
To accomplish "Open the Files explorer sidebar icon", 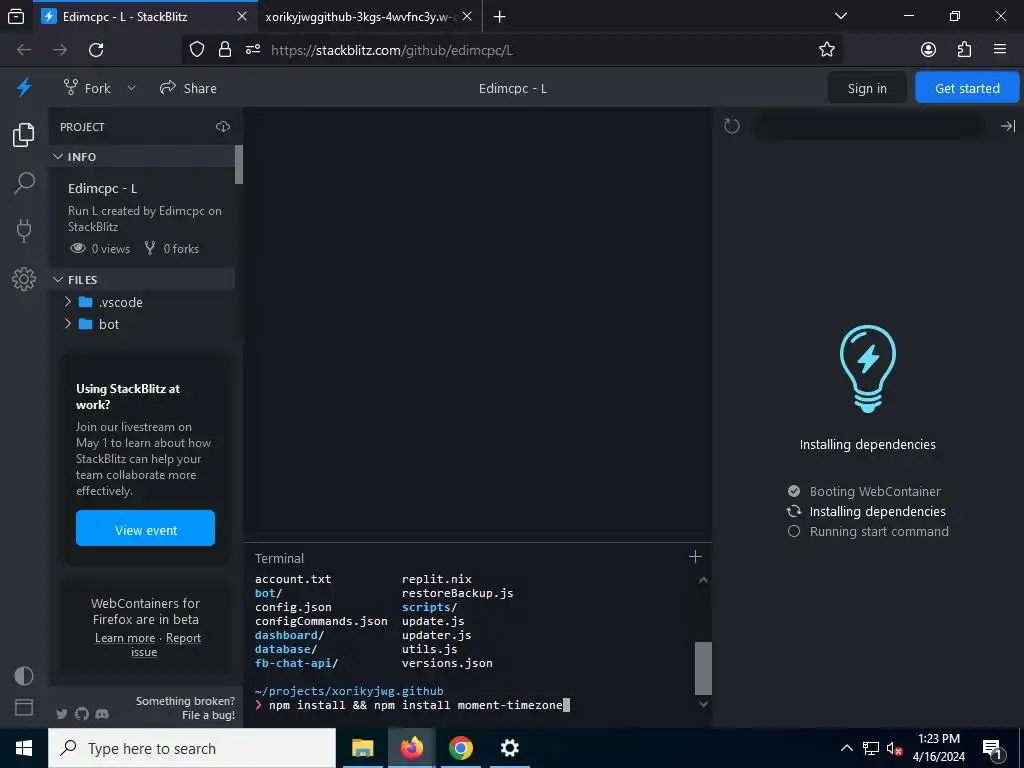I will [x=24, y=135].
